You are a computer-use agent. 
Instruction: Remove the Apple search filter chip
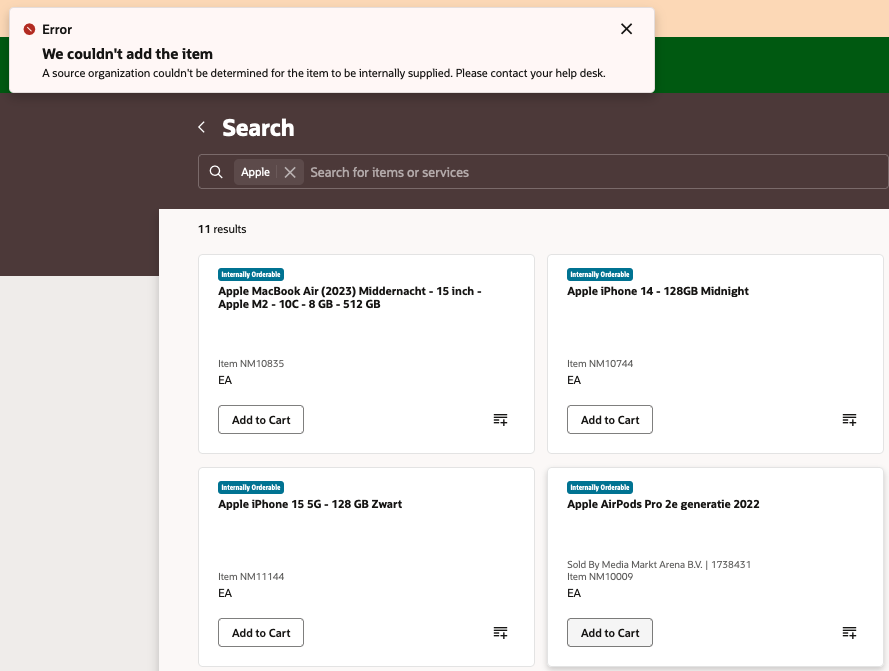tap(289, 171)
